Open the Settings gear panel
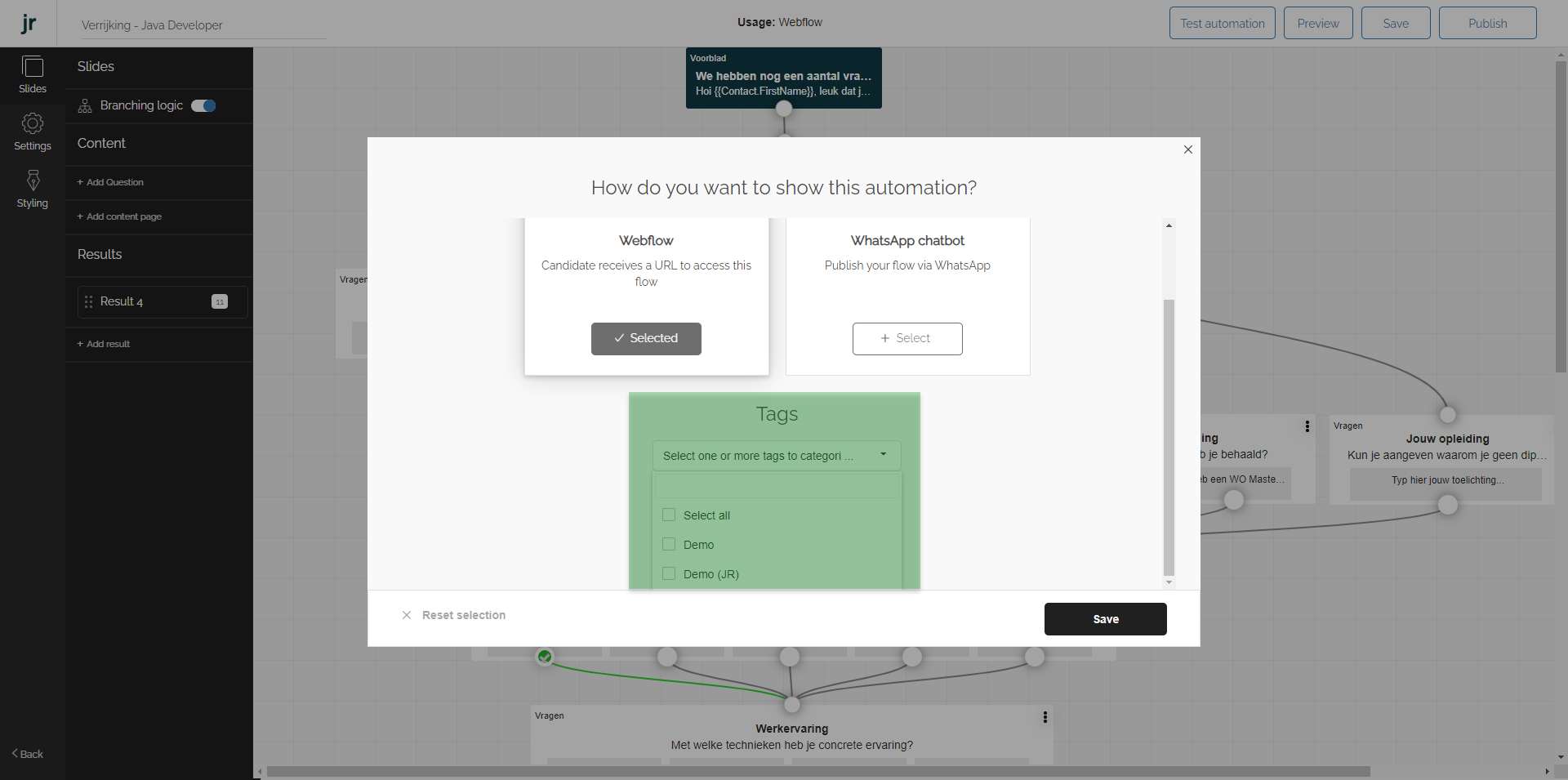 pyautogui.click(x=33, y=132)
